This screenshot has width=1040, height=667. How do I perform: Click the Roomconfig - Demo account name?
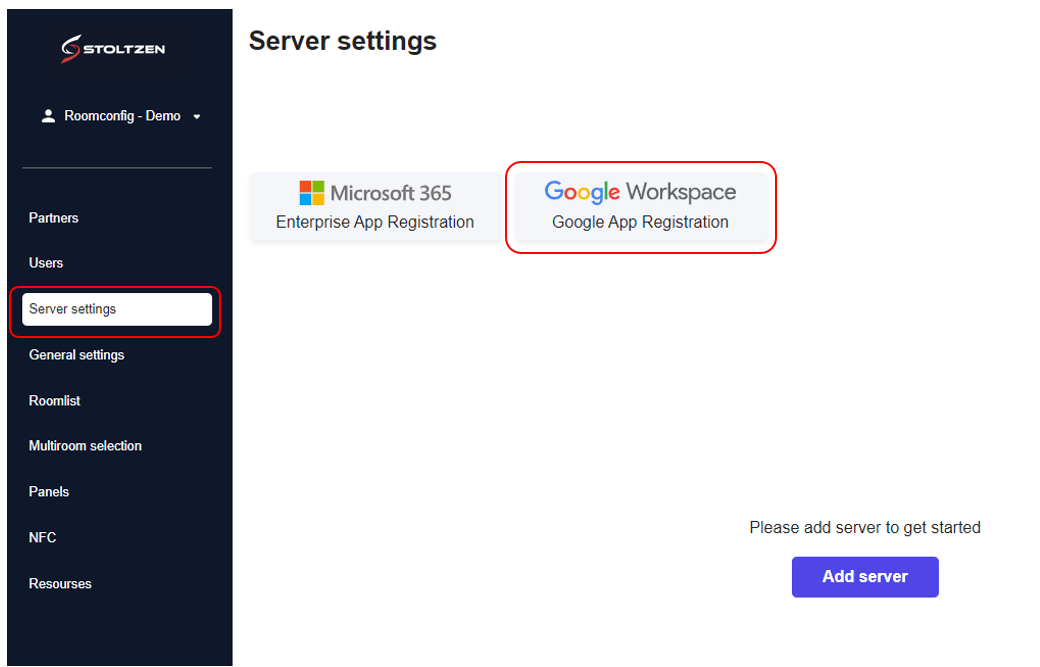tap(122, 116)
